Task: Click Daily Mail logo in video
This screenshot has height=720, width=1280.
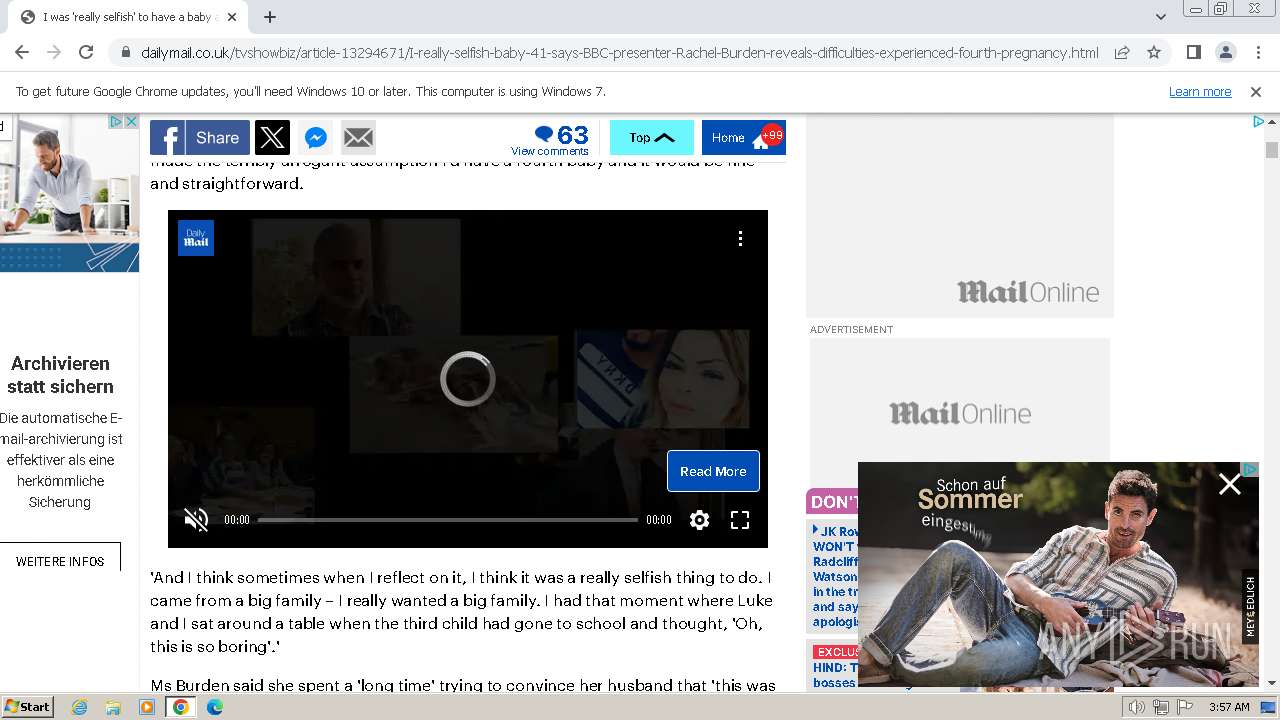Action: pos(196,238)
